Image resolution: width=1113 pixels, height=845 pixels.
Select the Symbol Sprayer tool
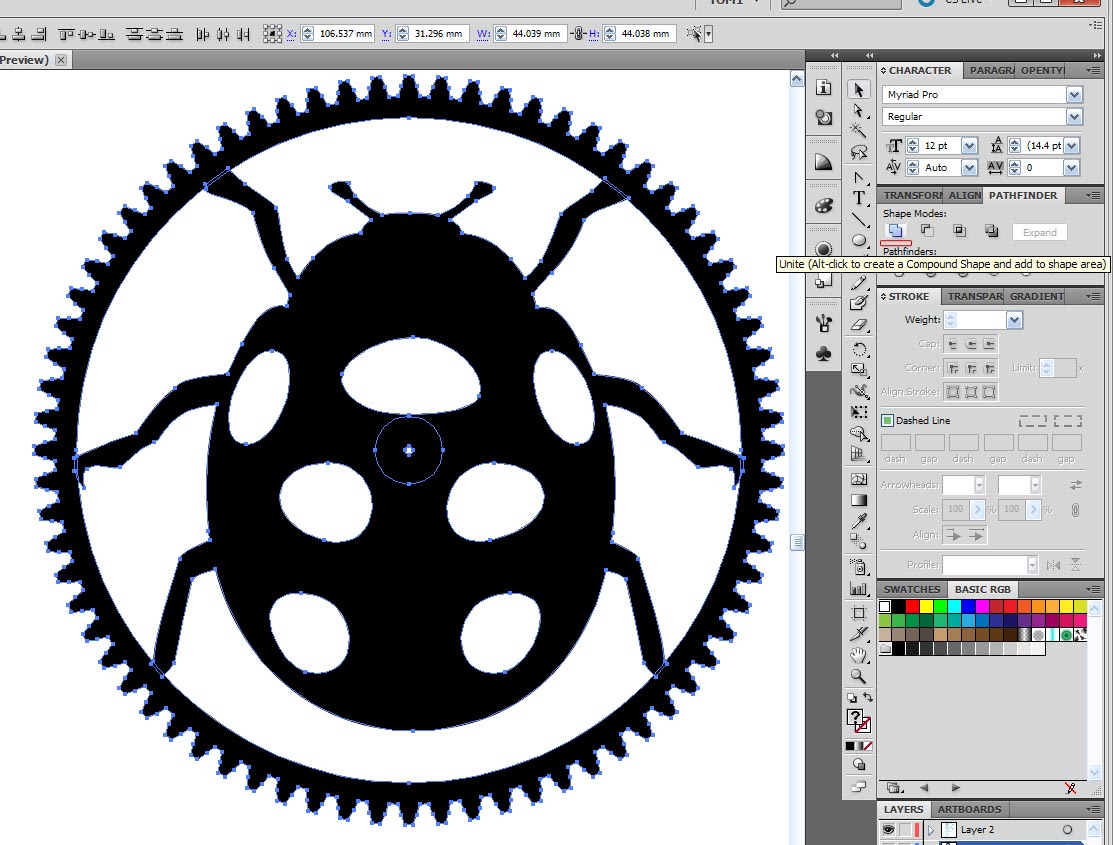pyautogui.click(x=859, y=567)
